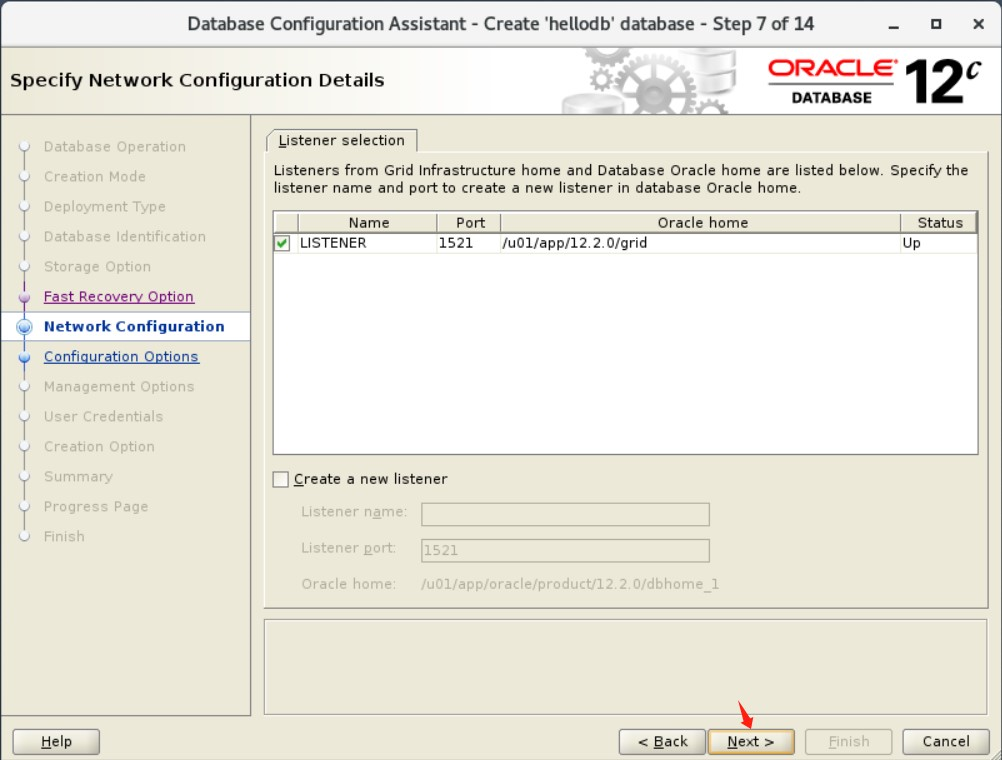Cancel the database creation wizard
The height and width of the screenshot is (760, 1002).
(x=944, y=741)
